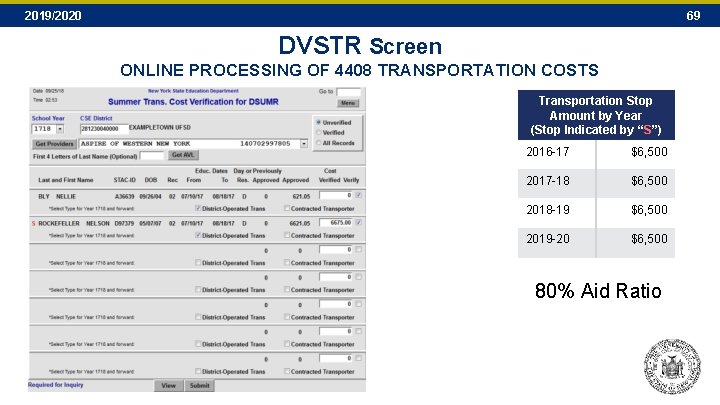Image resolution: width=720 pixels, height=405 pixels.
Task: Click the name ROCKEFELLER NELSON
Action: pyautogui.click(x=74, y=224)
